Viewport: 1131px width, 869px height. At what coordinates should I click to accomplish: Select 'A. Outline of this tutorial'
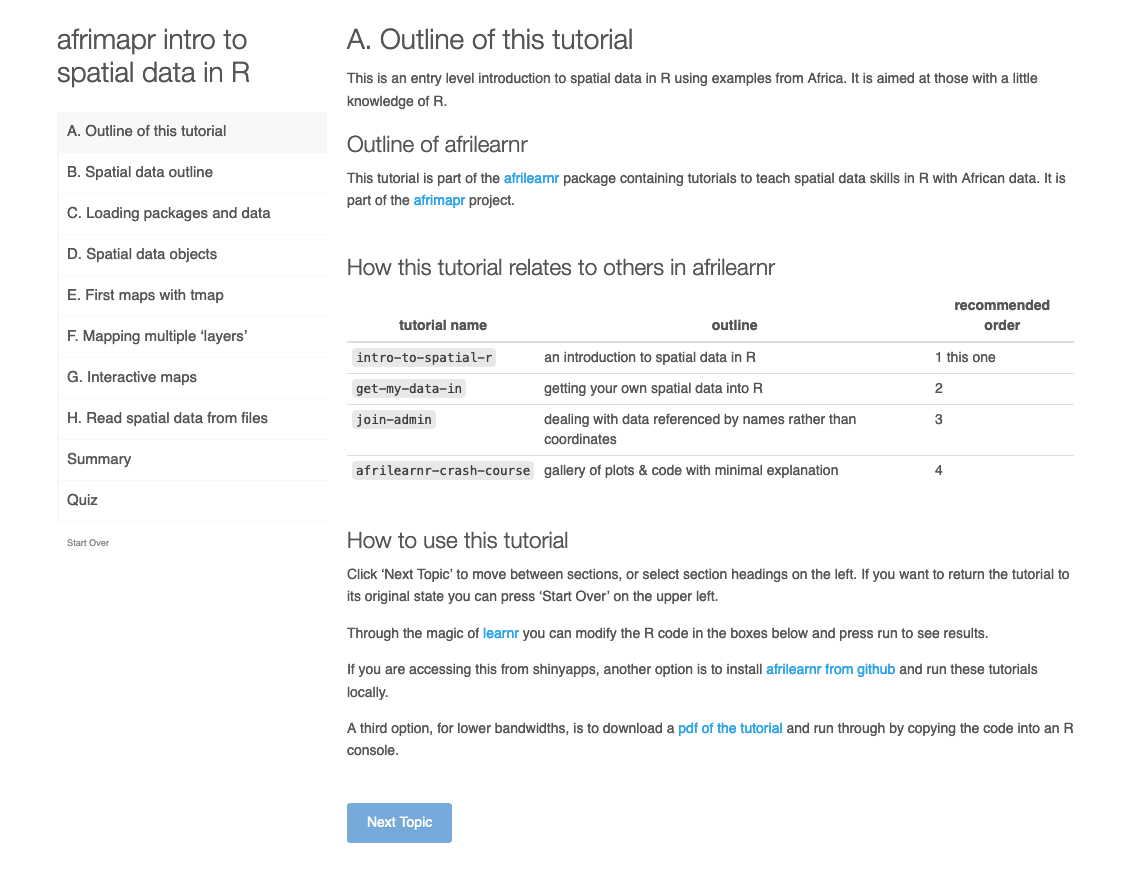tap(146, 131)
